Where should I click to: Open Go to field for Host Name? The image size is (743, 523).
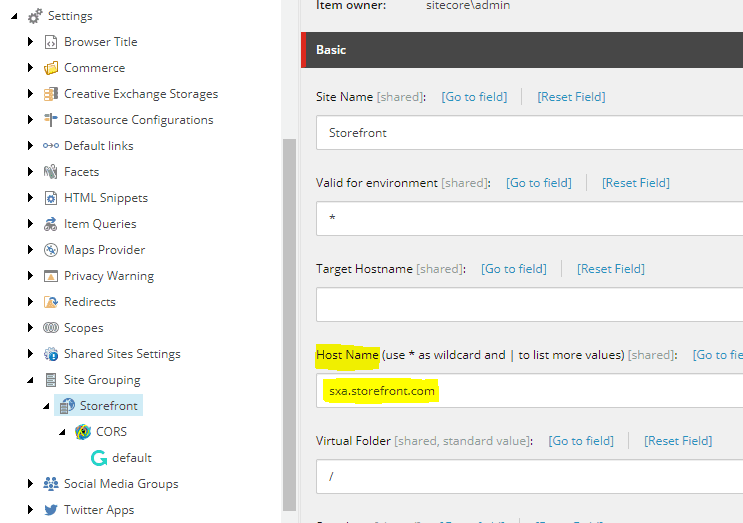pyautogui.click(x=717, y=355)
